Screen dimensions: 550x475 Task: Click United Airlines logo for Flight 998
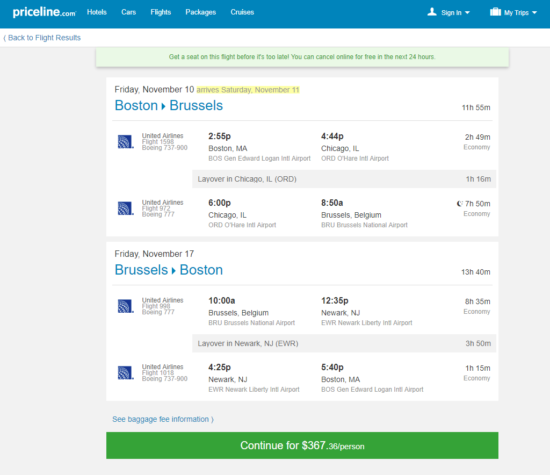pyautogui.click(x=125, y=306)
